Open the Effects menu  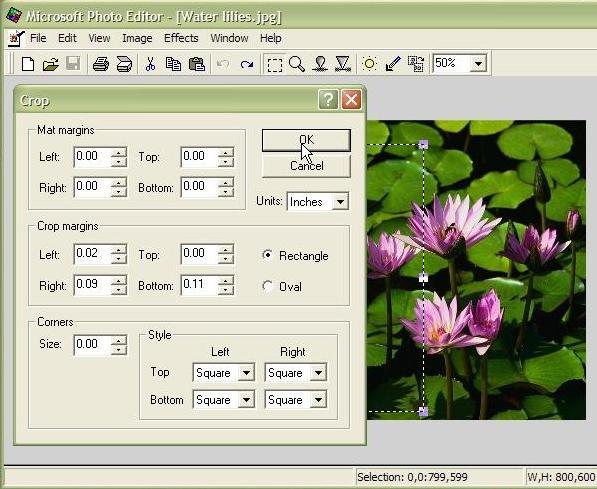point(181,38)
